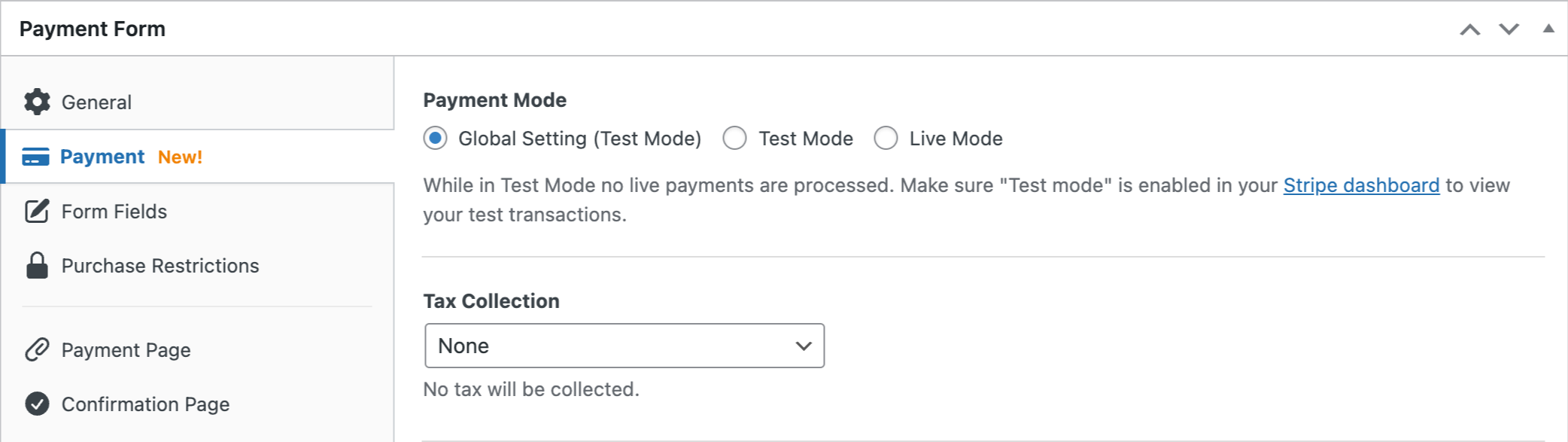Screen dimensions: 1568x442
Task: Click the Form Fields edit icon
Action: pos(37,212)
